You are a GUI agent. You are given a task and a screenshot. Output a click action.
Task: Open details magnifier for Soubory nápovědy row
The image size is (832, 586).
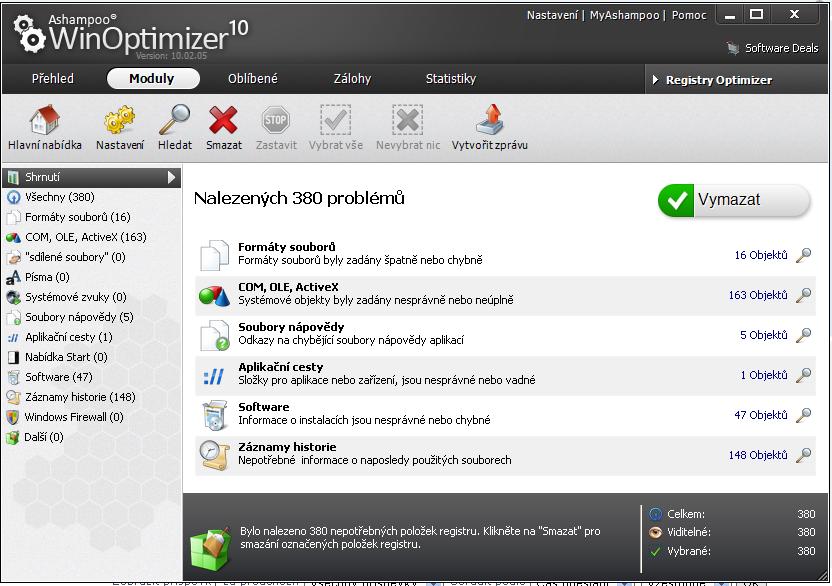(804, 335)
